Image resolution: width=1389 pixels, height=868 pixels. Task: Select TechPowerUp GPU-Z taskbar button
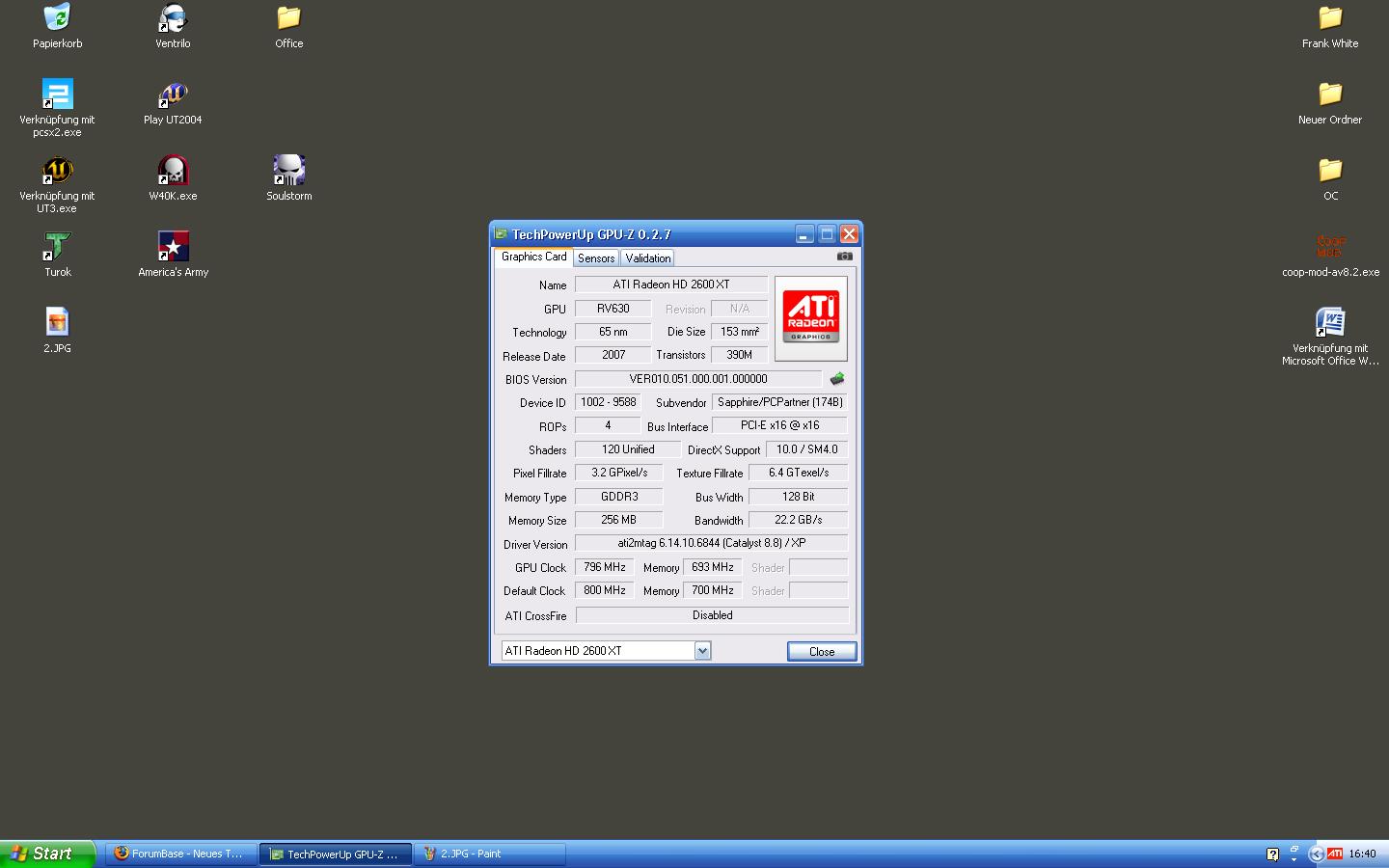coord(336,854)
